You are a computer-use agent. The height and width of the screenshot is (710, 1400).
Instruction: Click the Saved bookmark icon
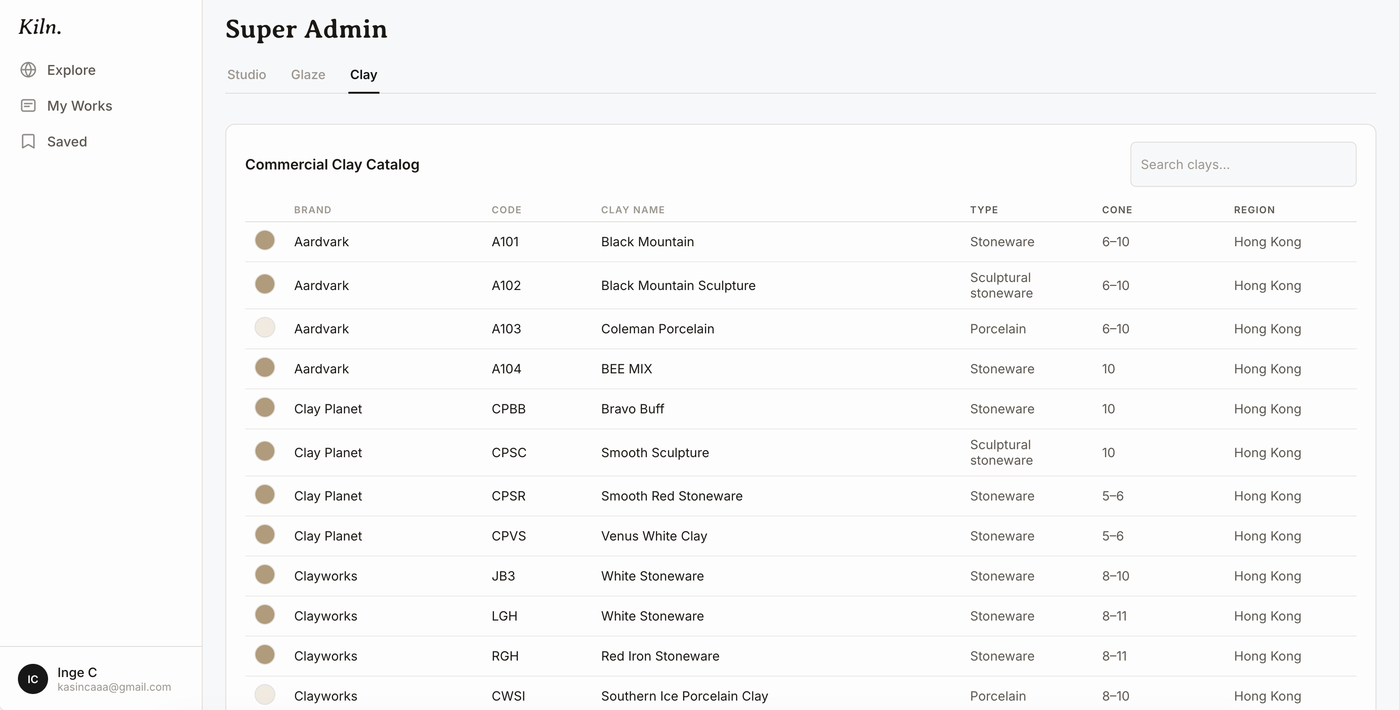pyautogui.click(x=28, y=142)
